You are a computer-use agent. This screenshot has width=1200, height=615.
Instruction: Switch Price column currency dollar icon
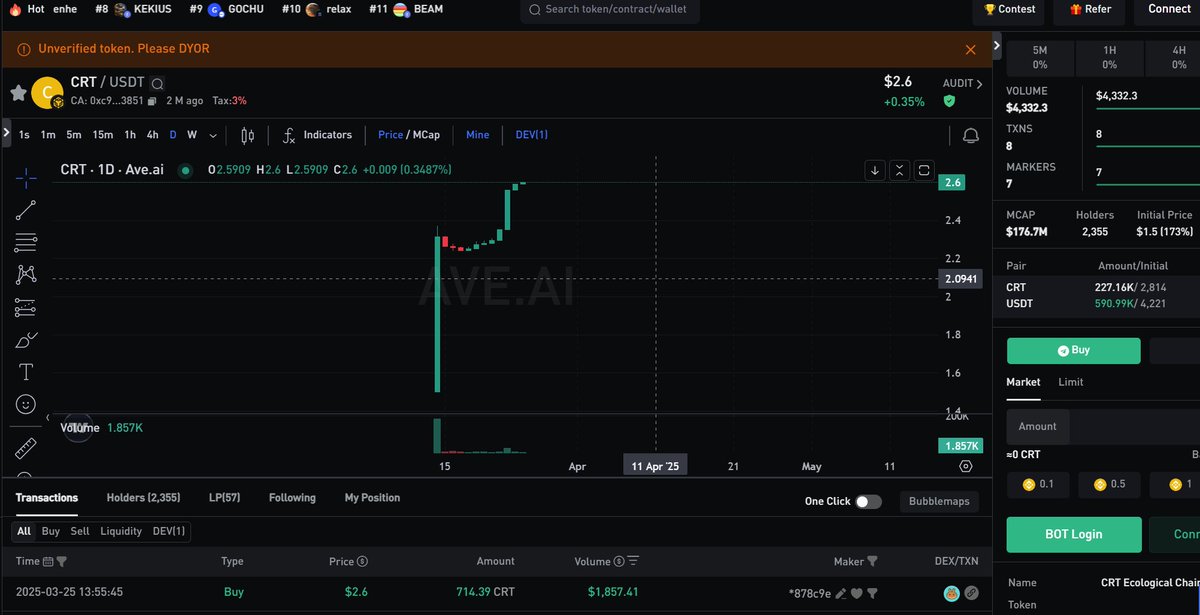362,562
